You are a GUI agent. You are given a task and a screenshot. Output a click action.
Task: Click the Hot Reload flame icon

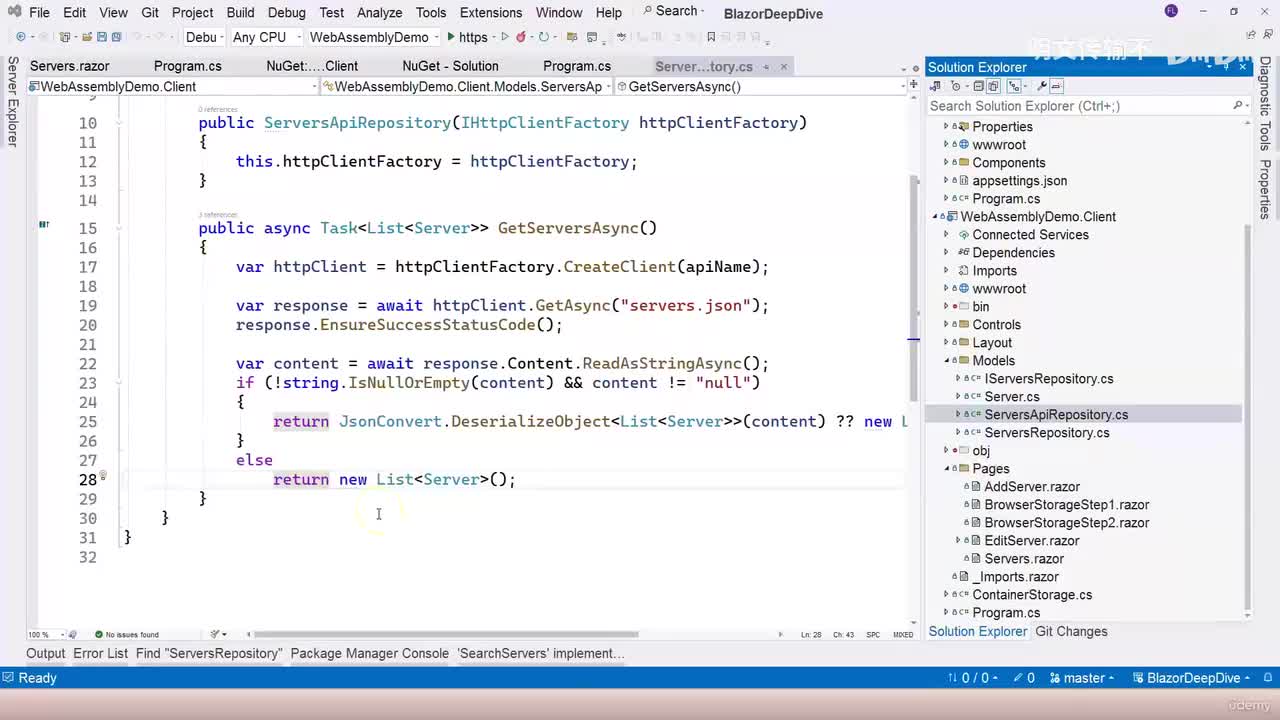tap(523, 37)
